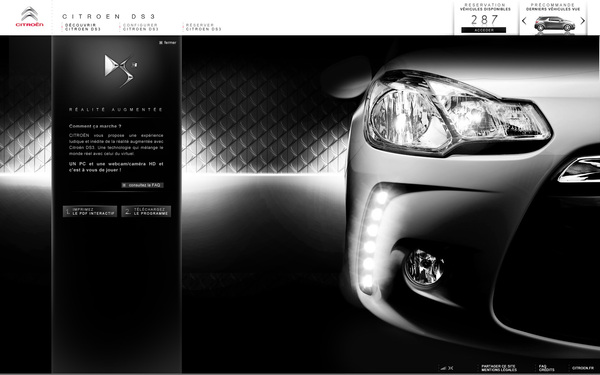Show next vehicle in précommande carousel

coord(583,21)
